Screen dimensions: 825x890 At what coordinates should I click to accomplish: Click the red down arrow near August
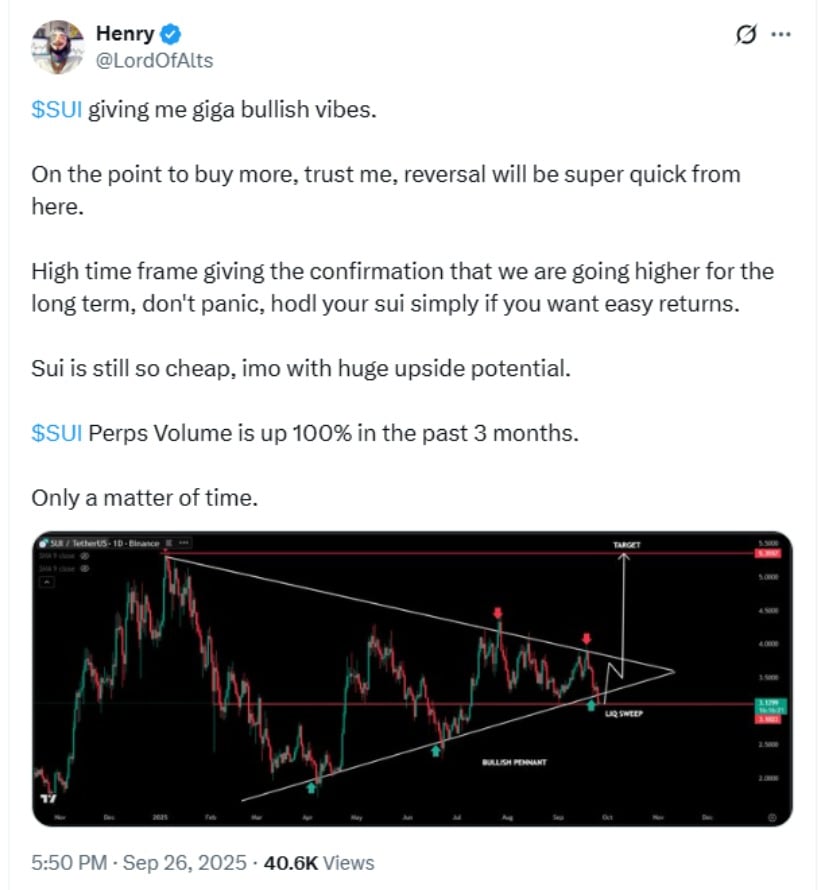(x=498, y=612)
